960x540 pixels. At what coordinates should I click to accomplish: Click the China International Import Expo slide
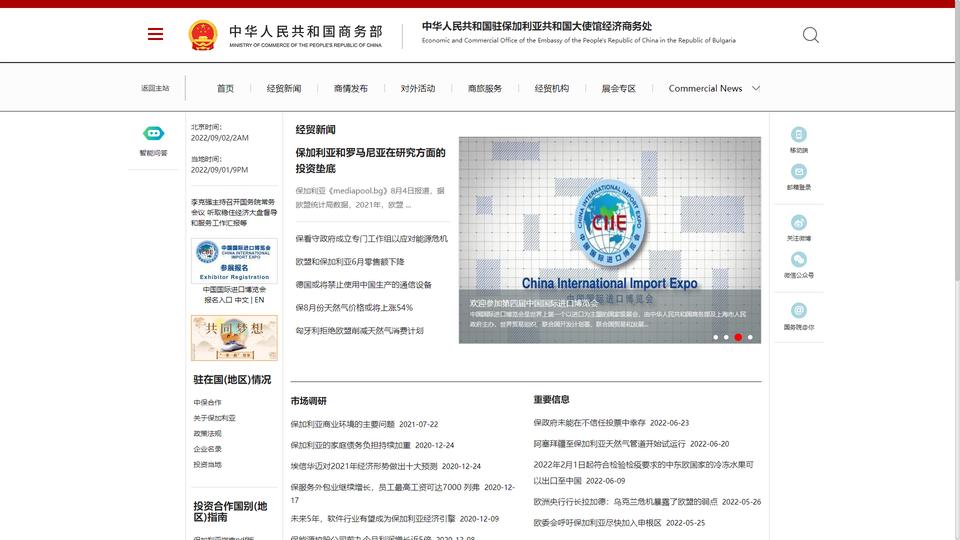(610, 240)
